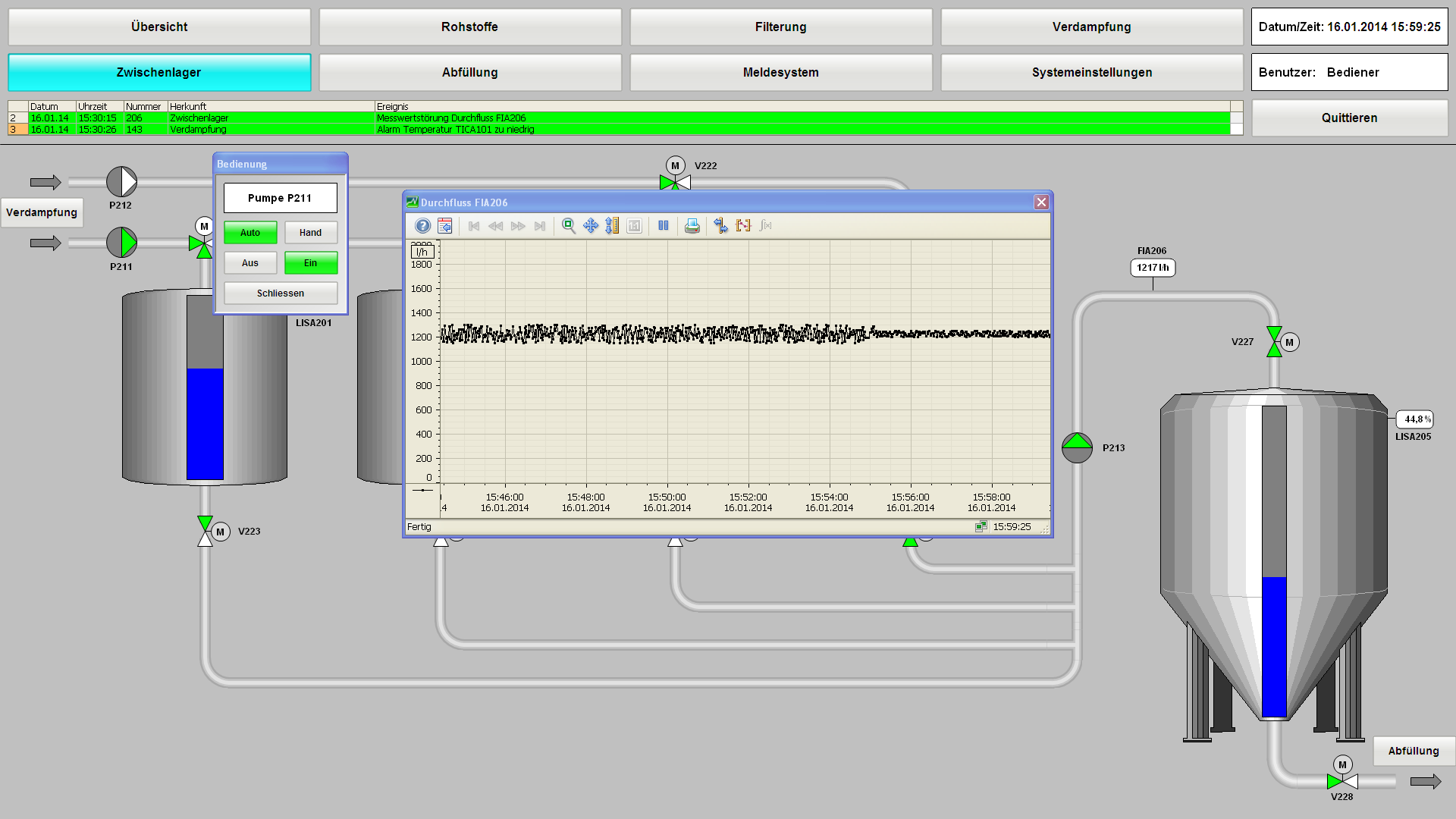Click the Quittieren acknowledge button

[1349, 118]
